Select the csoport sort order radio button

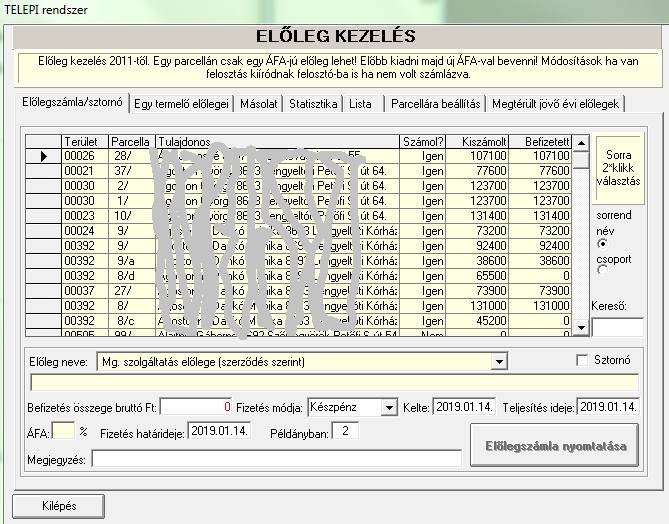point(602,270)
